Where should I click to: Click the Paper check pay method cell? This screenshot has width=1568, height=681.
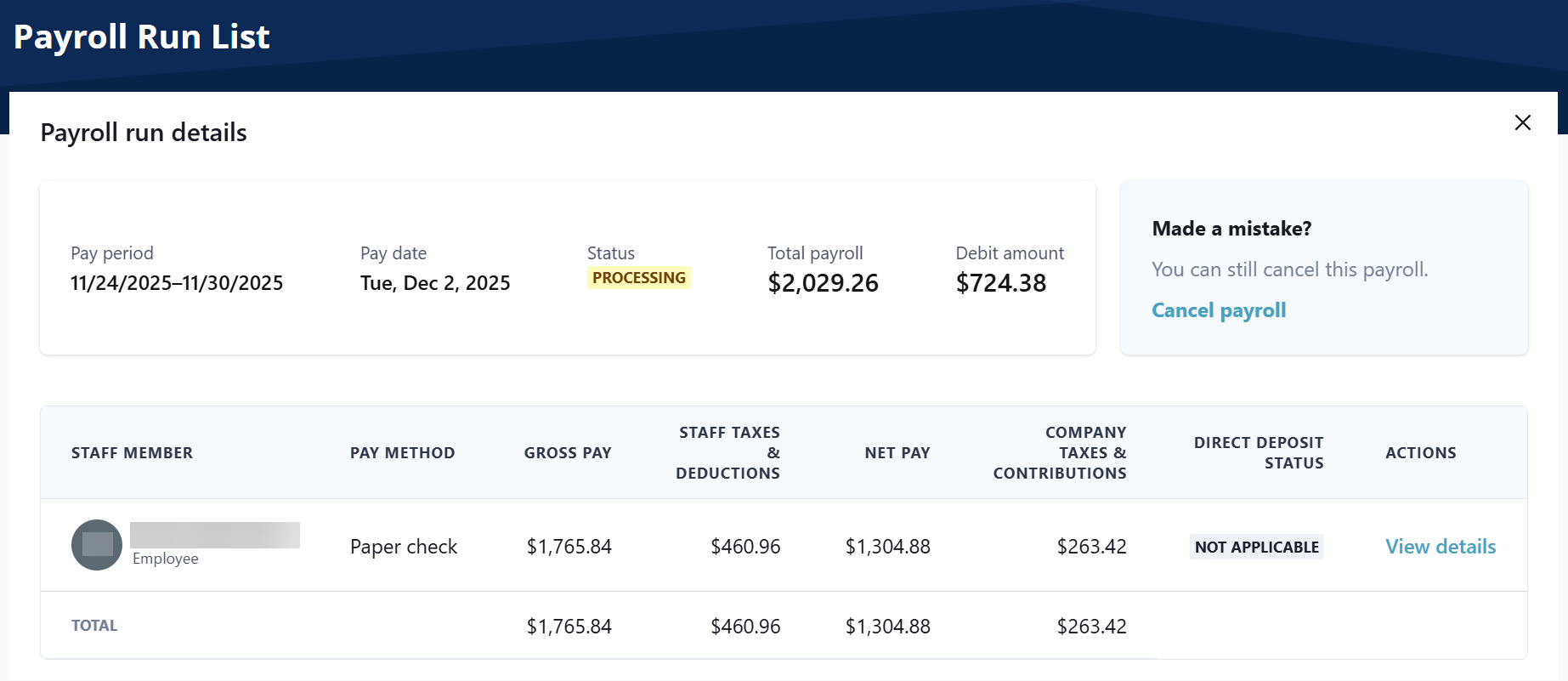pyautogui.click(x=404, y=547)
